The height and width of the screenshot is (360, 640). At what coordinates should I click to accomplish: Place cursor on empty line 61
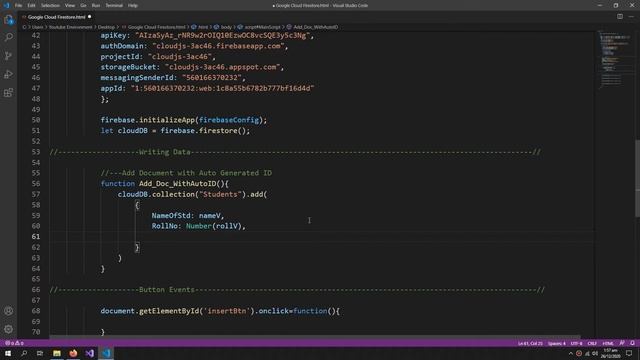pos(322,237)
